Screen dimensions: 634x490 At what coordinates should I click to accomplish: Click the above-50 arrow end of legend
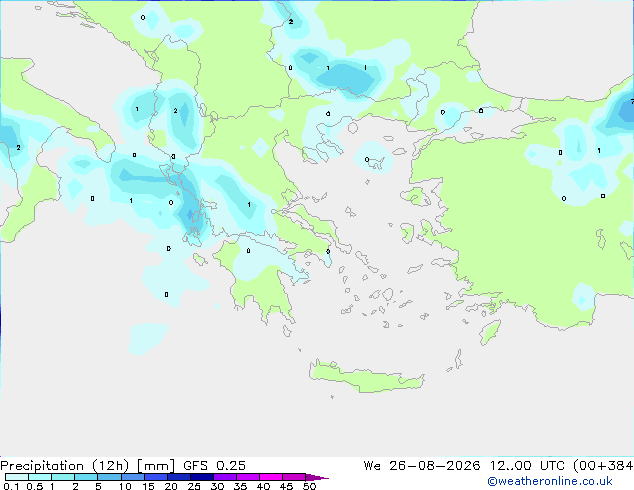(317, 477)
